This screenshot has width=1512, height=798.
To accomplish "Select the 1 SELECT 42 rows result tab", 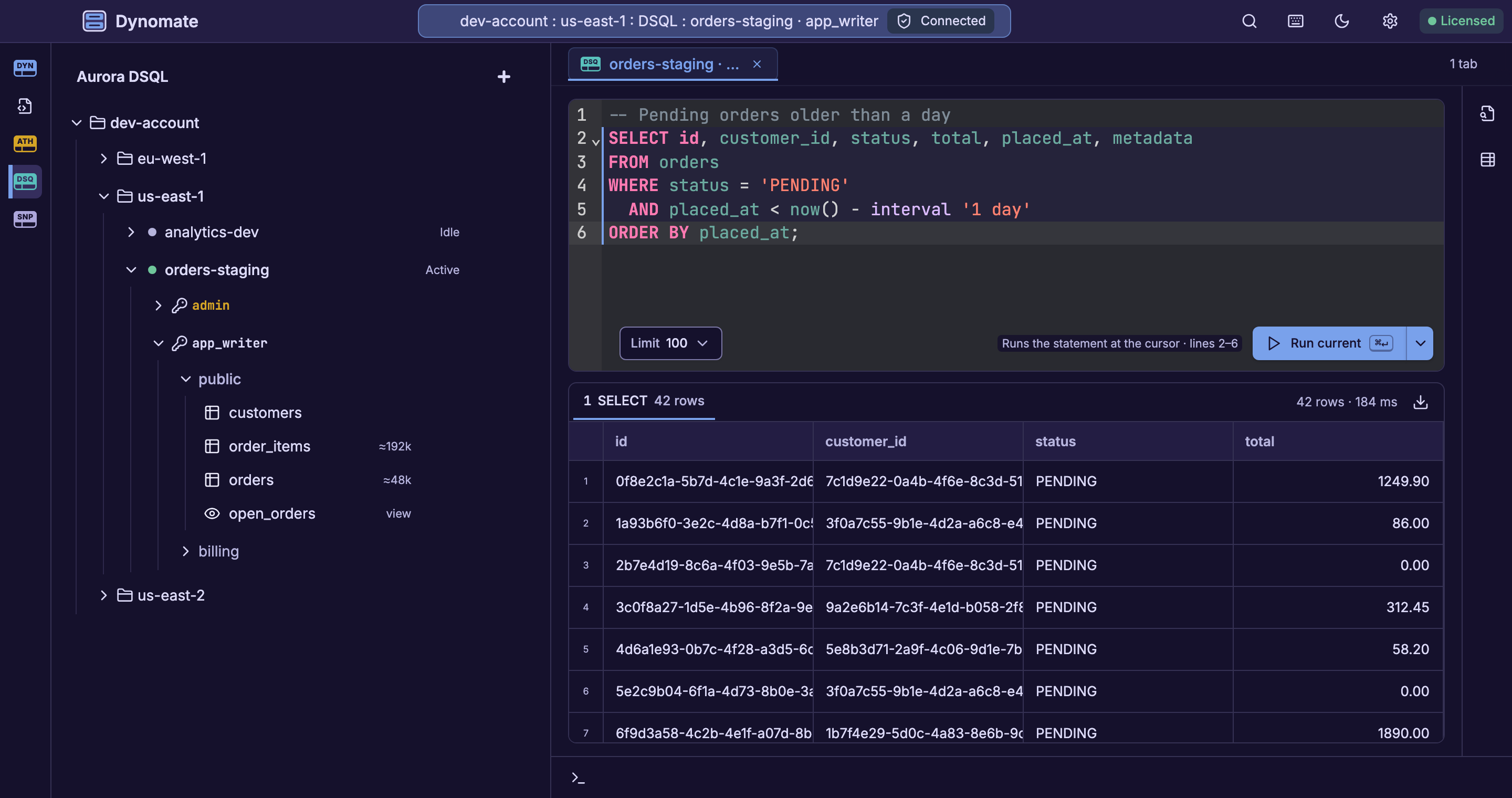I will coord(644,401).
